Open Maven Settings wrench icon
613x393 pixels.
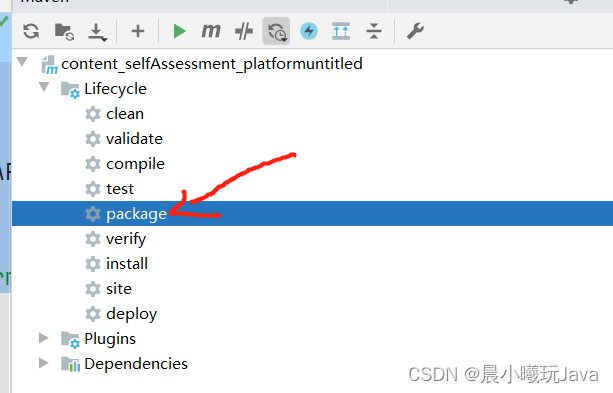point(415,31)
